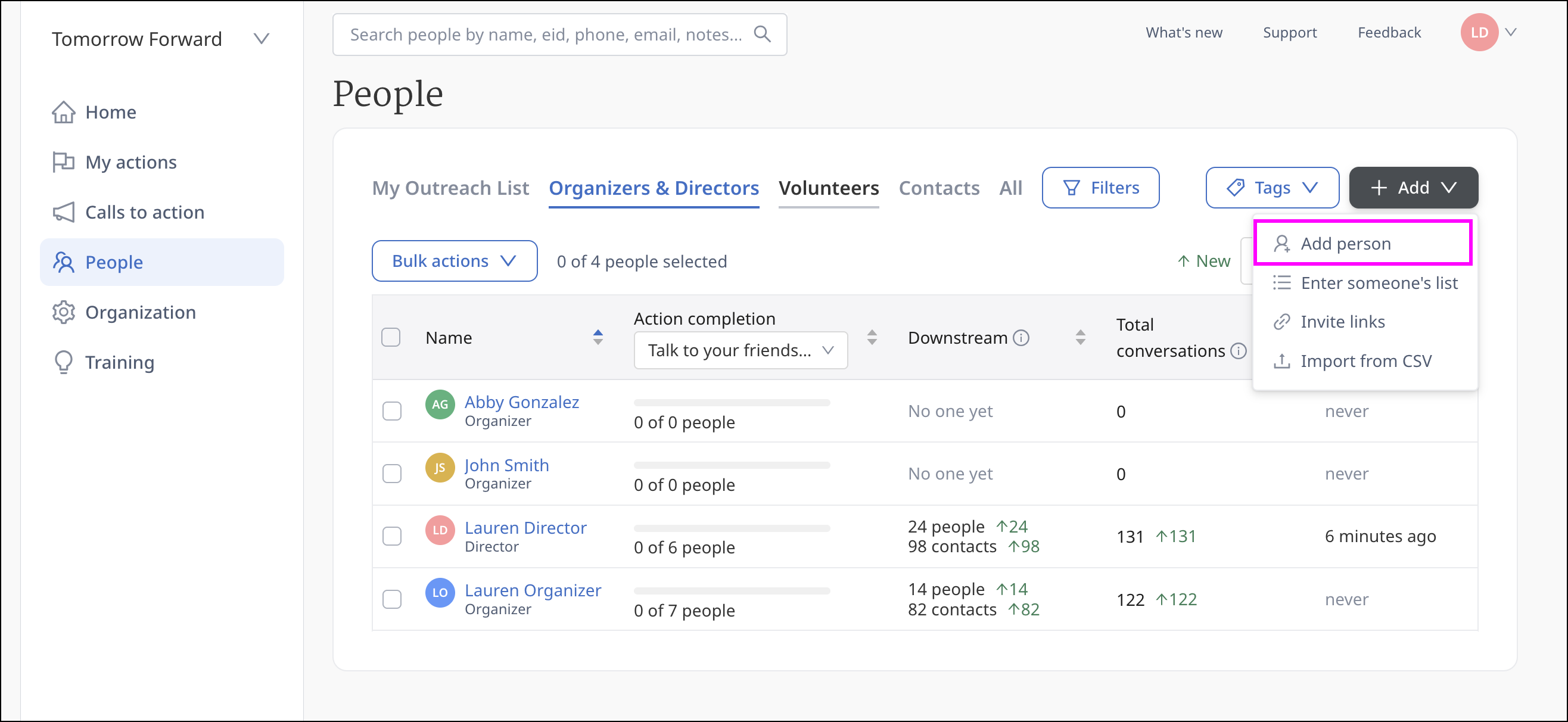Tick Lauren Director's row checkbox

coord(392,536)
